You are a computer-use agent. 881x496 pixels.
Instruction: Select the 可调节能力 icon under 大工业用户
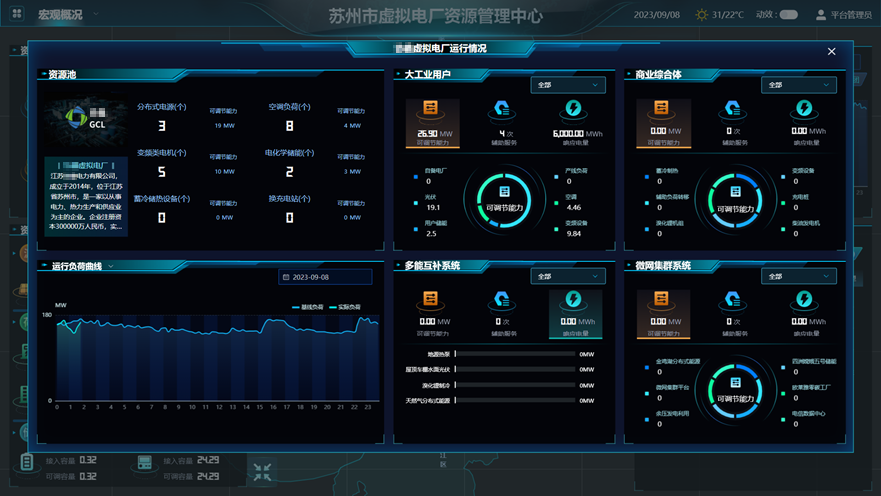point(431,109)
